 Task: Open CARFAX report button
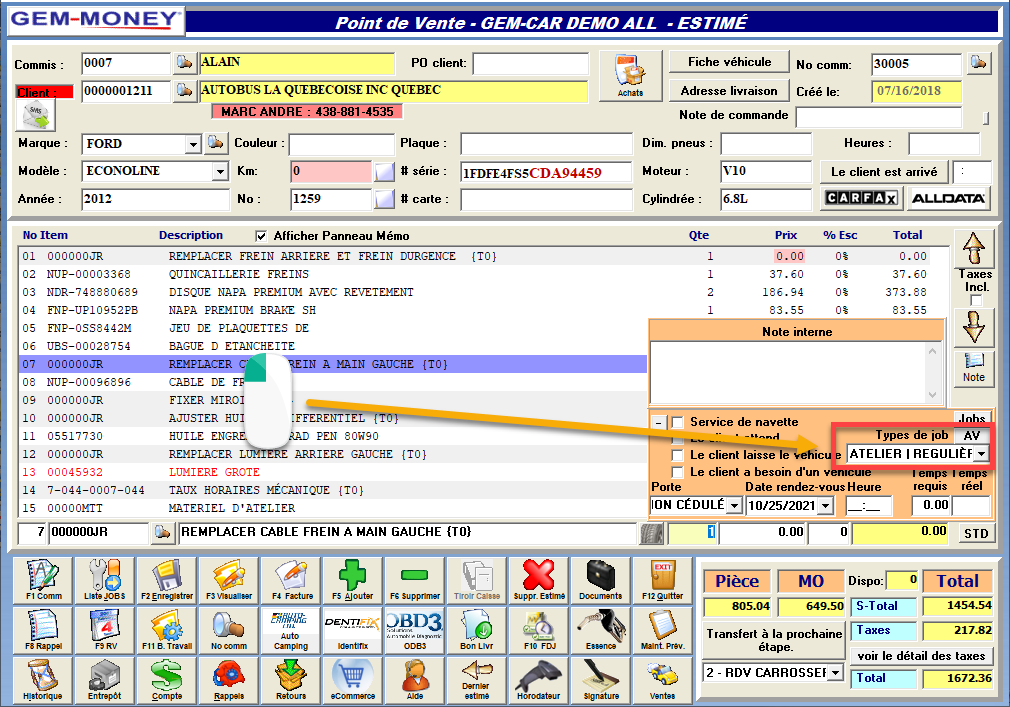tap(861, 198)
